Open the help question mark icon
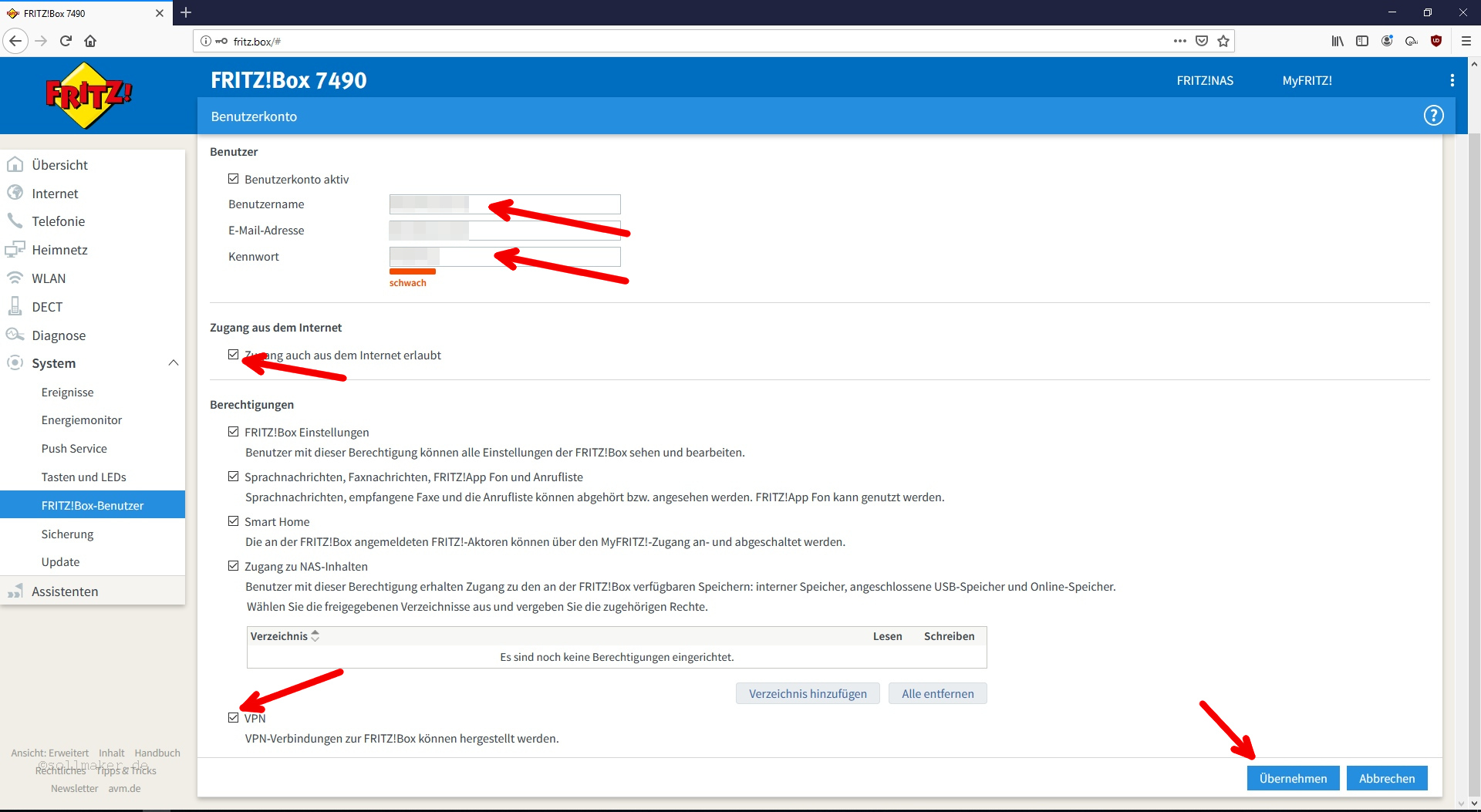Screen dimensions: 1481x812 (1434, 115)
